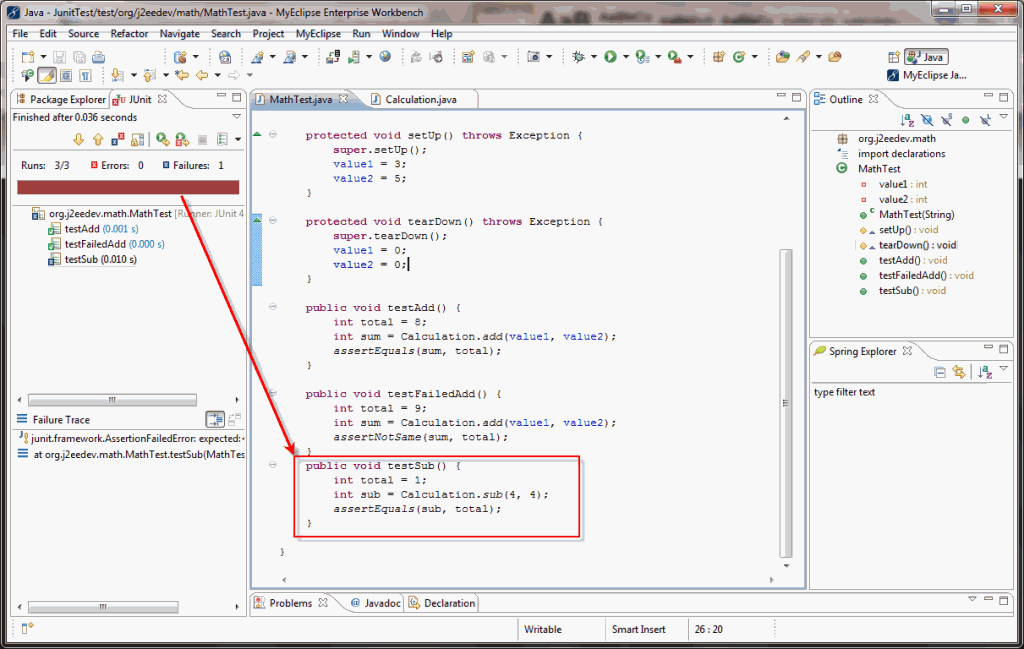
Task: Click the Last Edit Location arrow icon
Action: click(x=182, y=75)
